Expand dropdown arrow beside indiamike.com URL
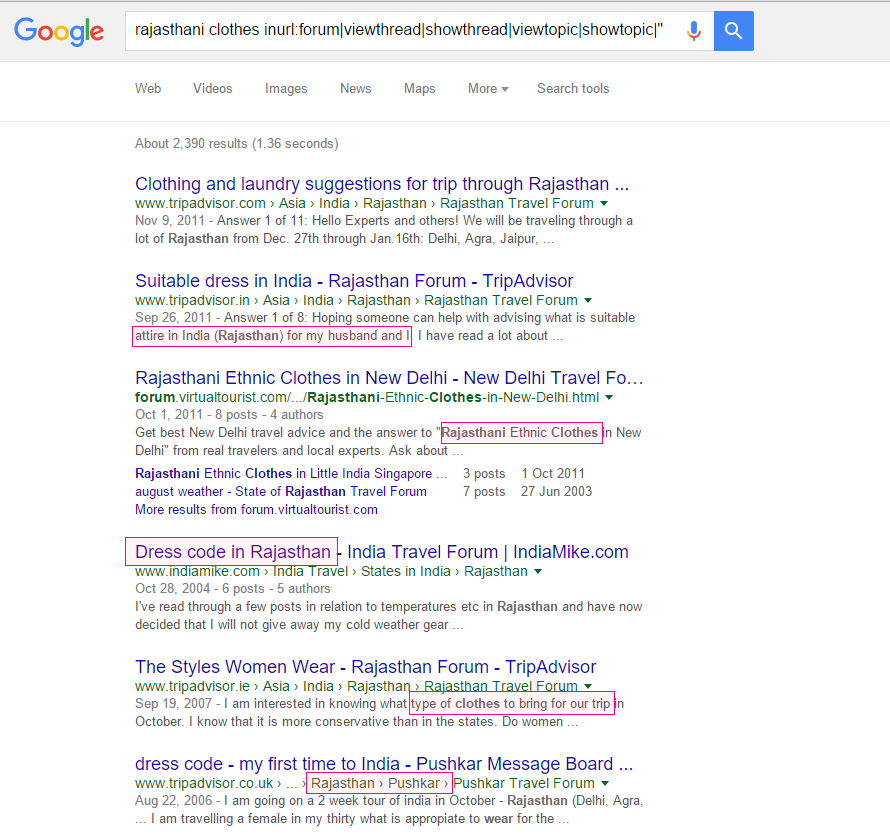This screenshot has height=839, width=890. (538, 572)
